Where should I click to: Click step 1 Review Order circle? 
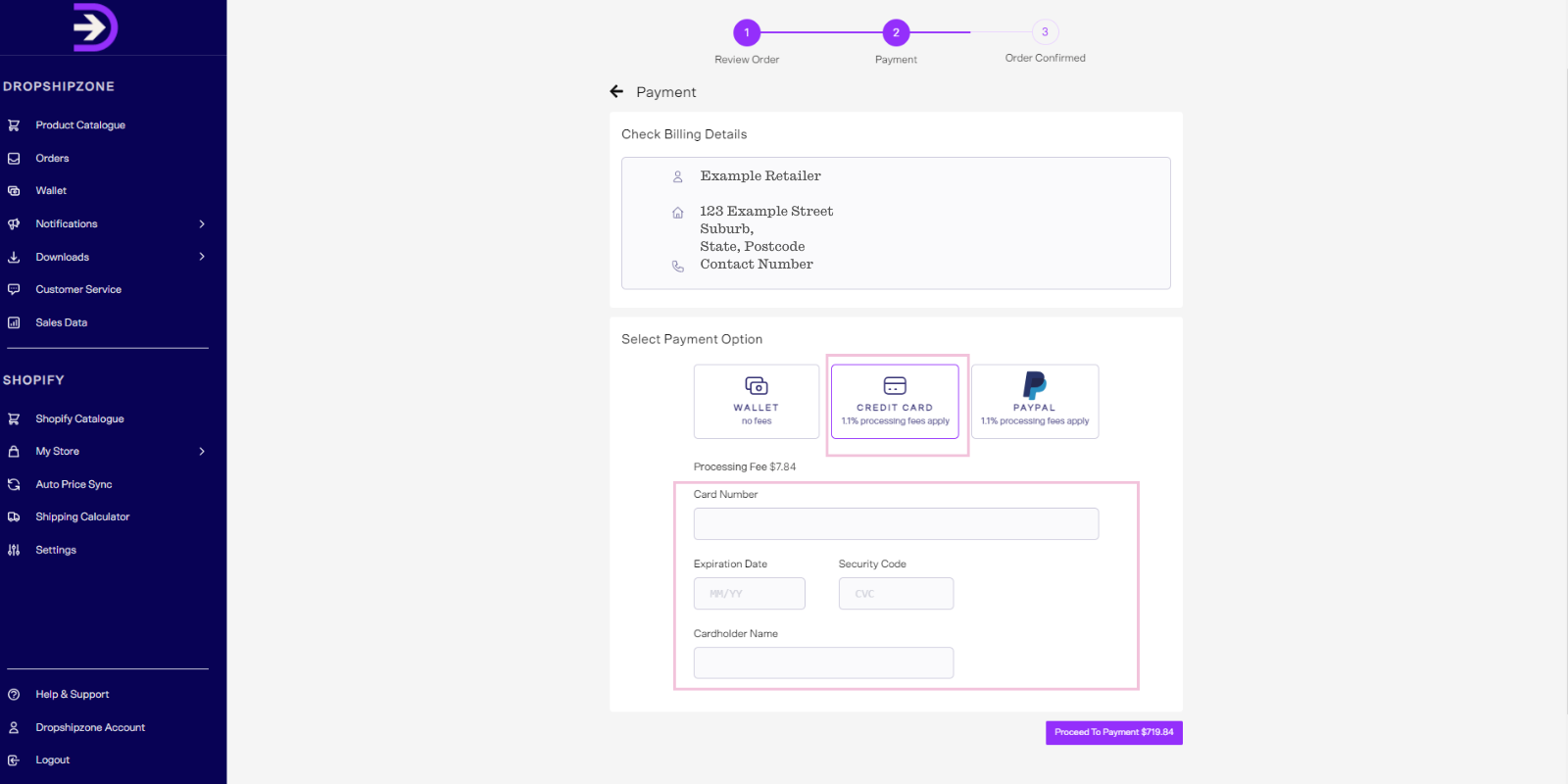coord(747,32)
